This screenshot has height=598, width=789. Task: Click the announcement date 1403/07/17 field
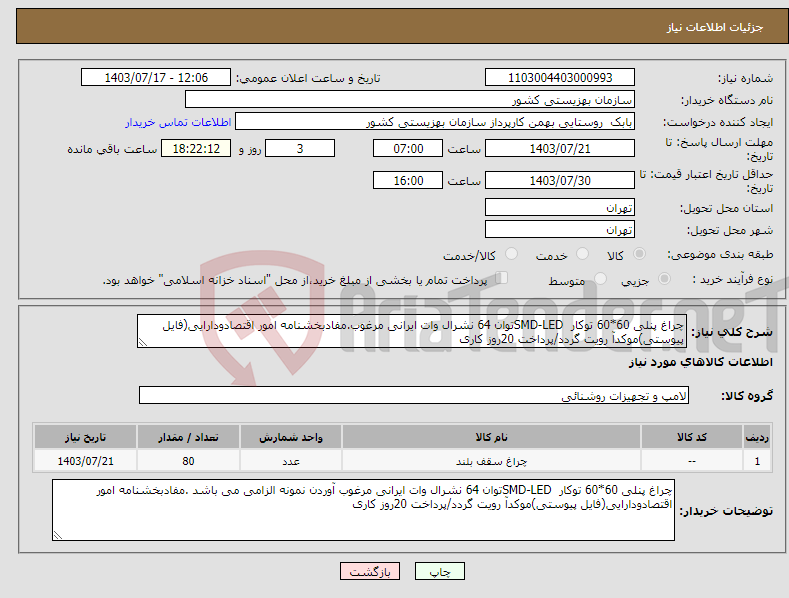click(x=156, y=78)
